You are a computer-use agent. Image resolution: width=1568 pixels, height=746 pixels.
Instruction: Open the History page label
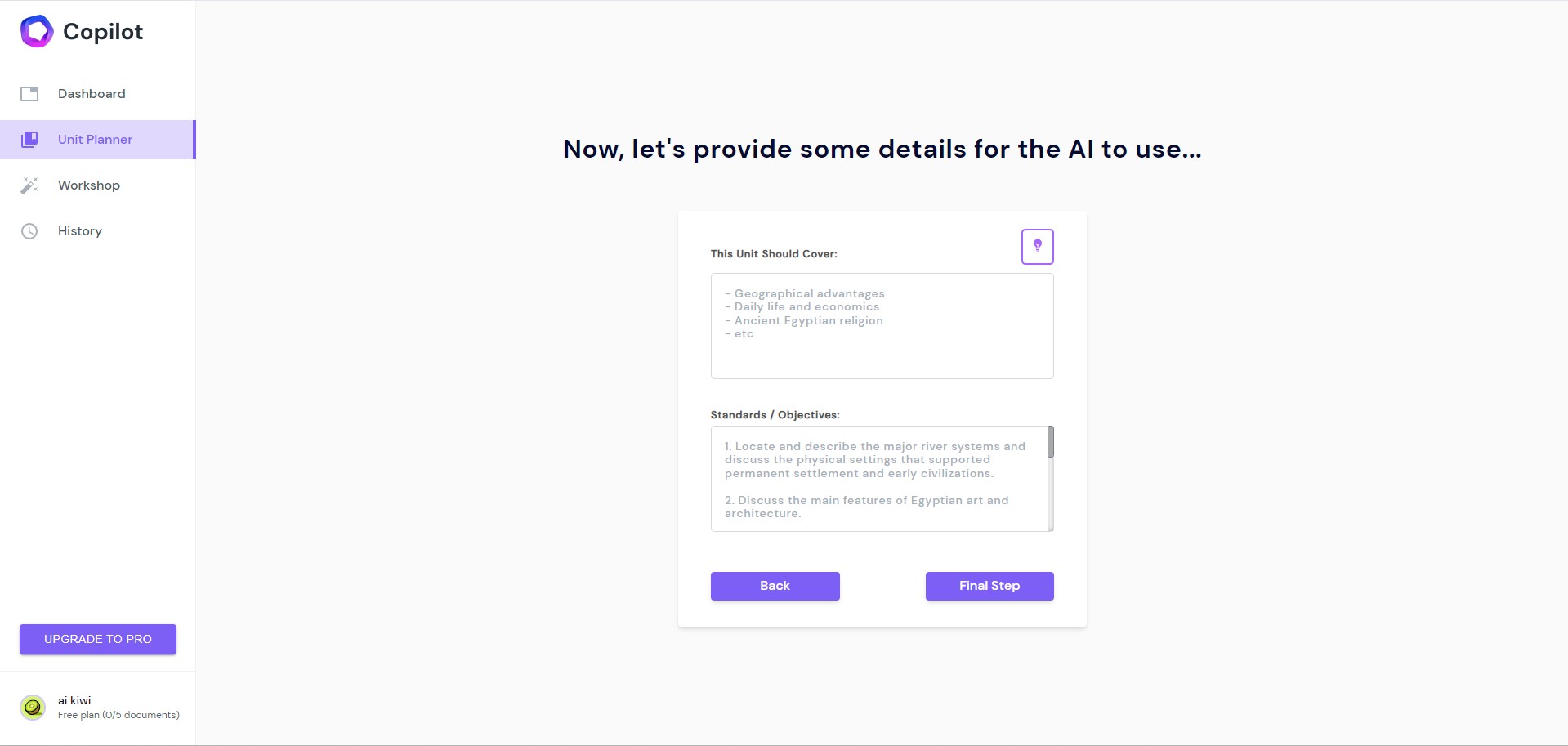point(80,231)
